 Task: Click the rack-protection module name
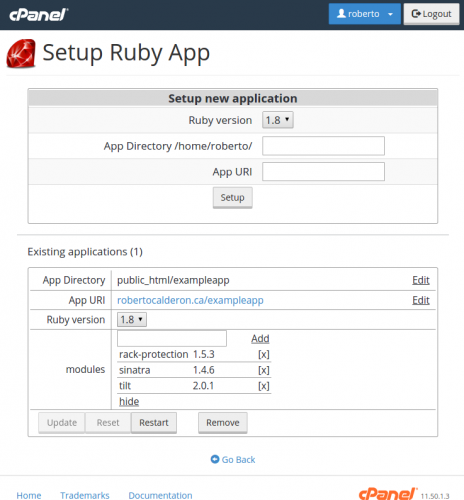coord(154,354)
